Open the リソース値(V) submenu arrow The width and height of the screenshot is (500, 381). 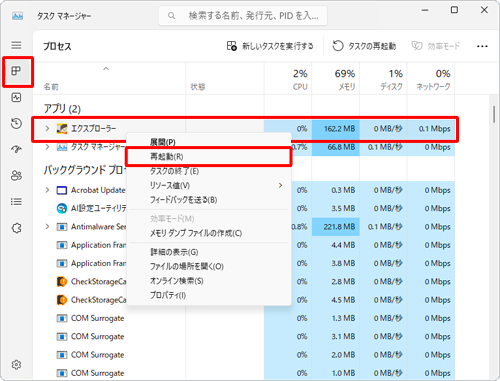click(x=280, y=185)
